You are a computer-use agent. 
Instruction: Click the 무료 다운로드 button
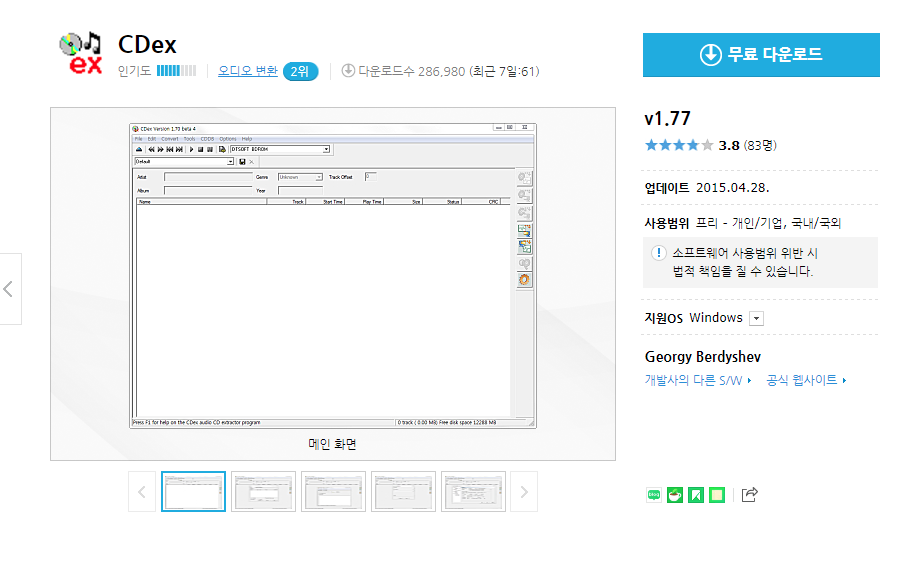point(761,55)
